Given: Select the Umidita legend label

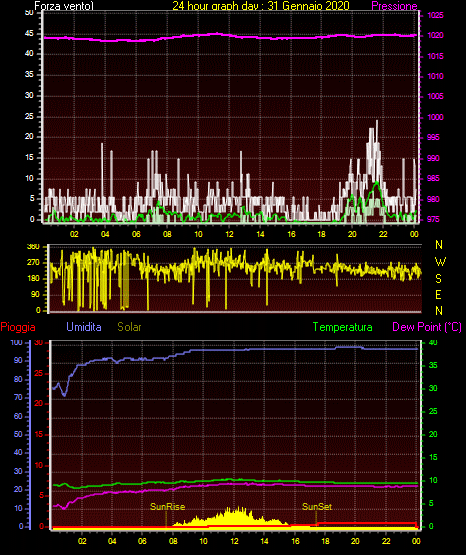Looking at the screenshot, I should [84, 326].
